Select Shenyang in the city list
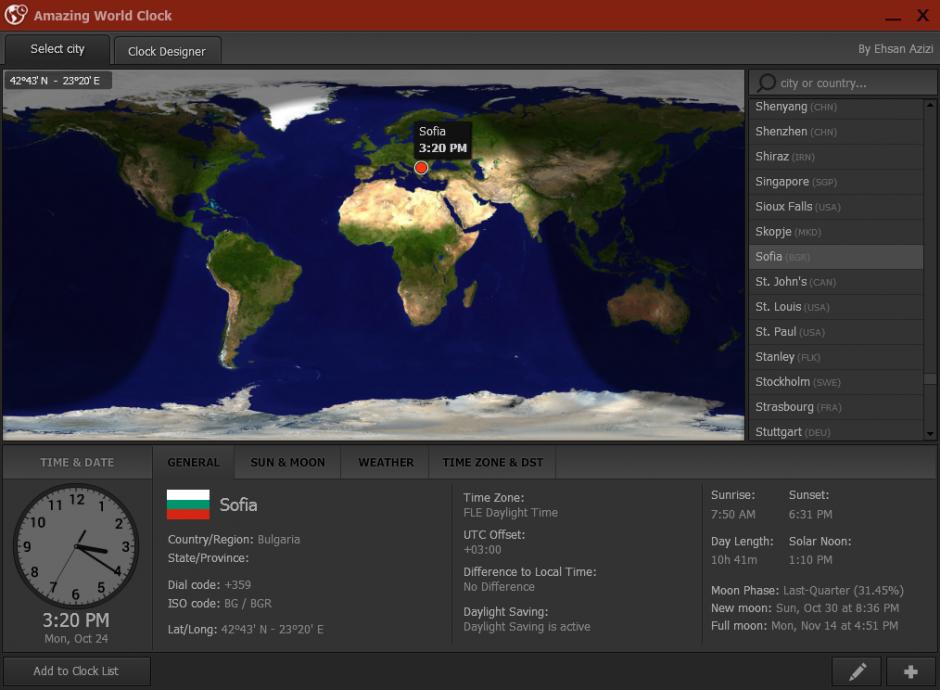The width and height of the screenshot is (940, 690). point(836,107)
